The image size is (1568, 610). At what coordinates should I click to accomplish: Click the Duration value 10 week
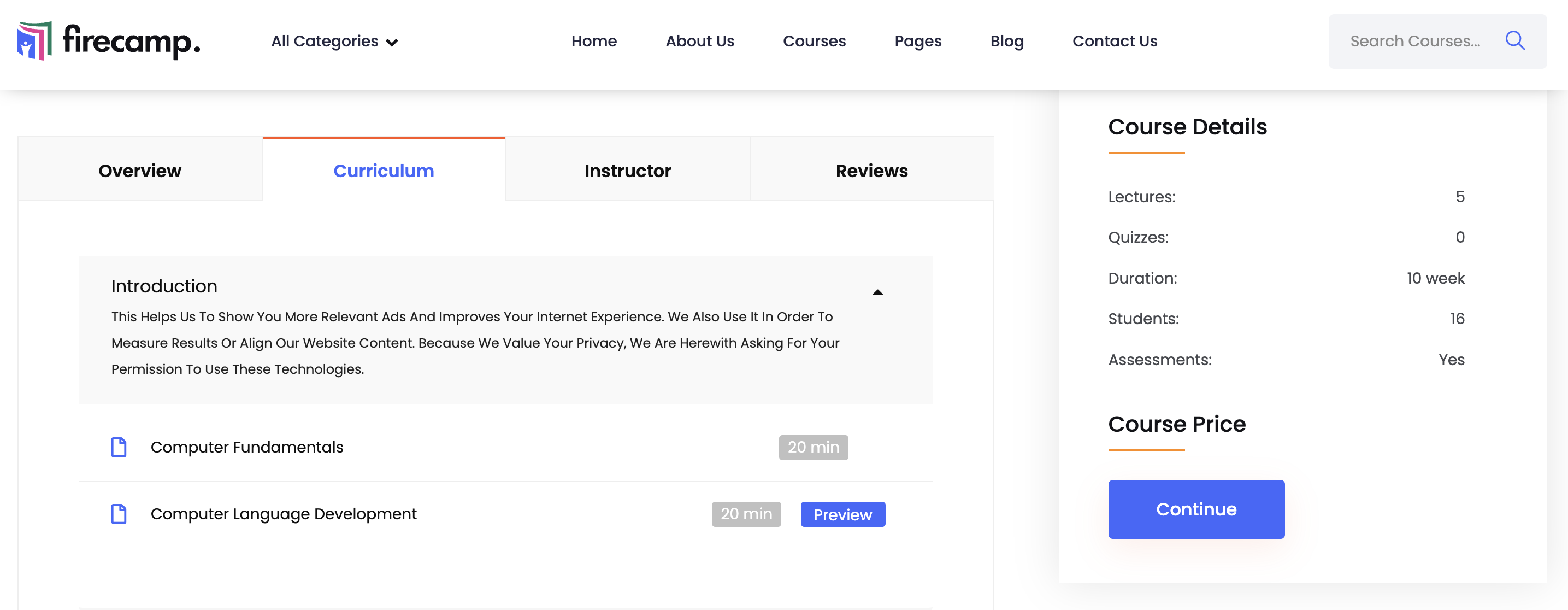coord(1435,278)
